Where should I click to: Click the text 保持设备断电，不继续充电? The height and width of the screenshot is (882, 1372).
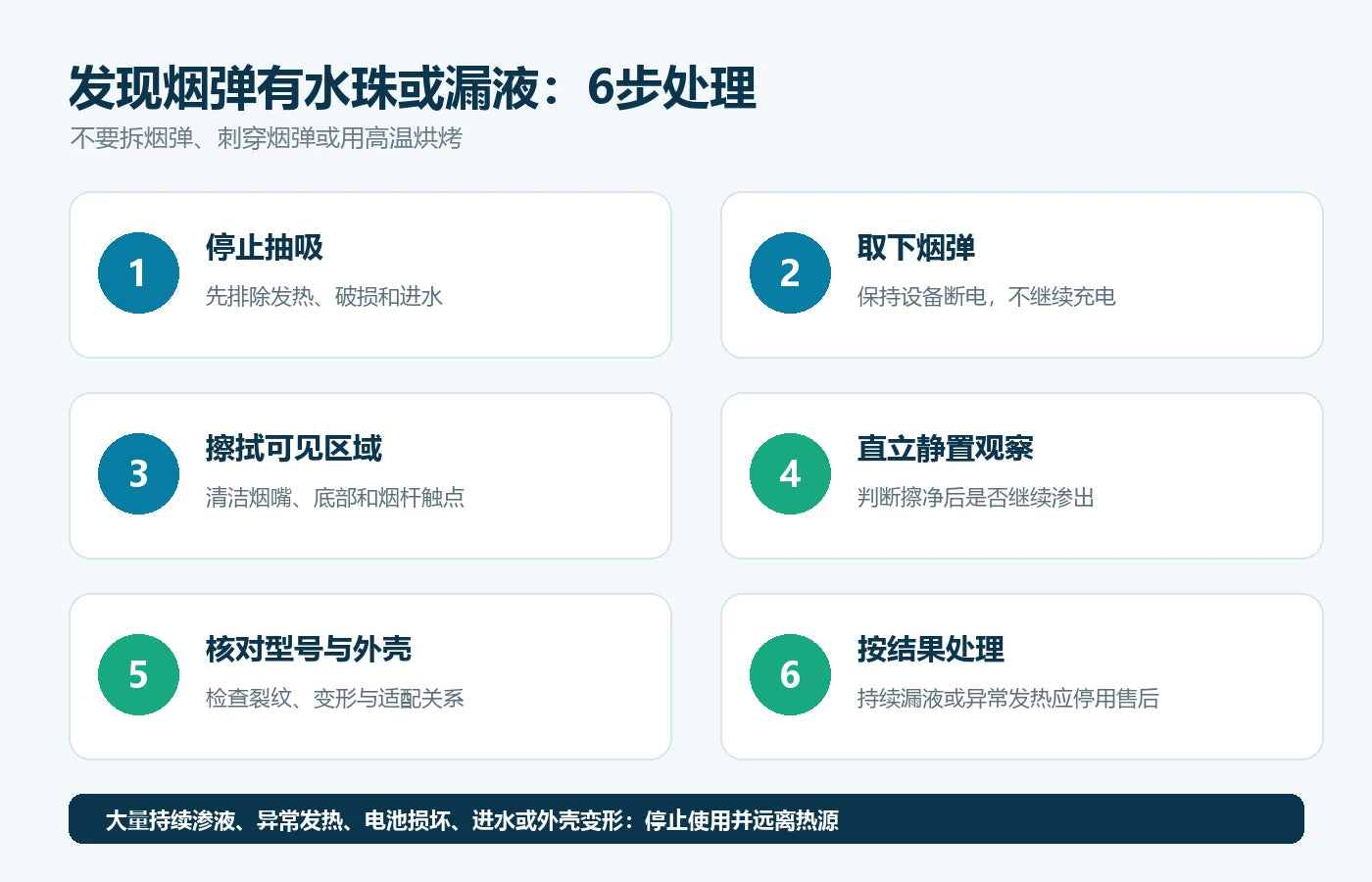986,296
